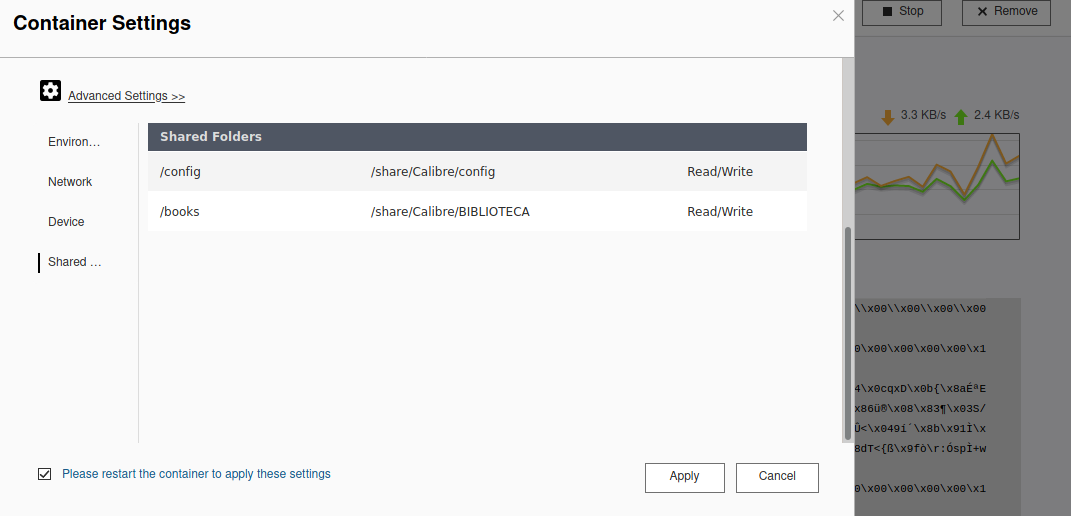The image size is (1071, 516).
Task: Toggle the restart container checkbox
Action: click(44, 474)
